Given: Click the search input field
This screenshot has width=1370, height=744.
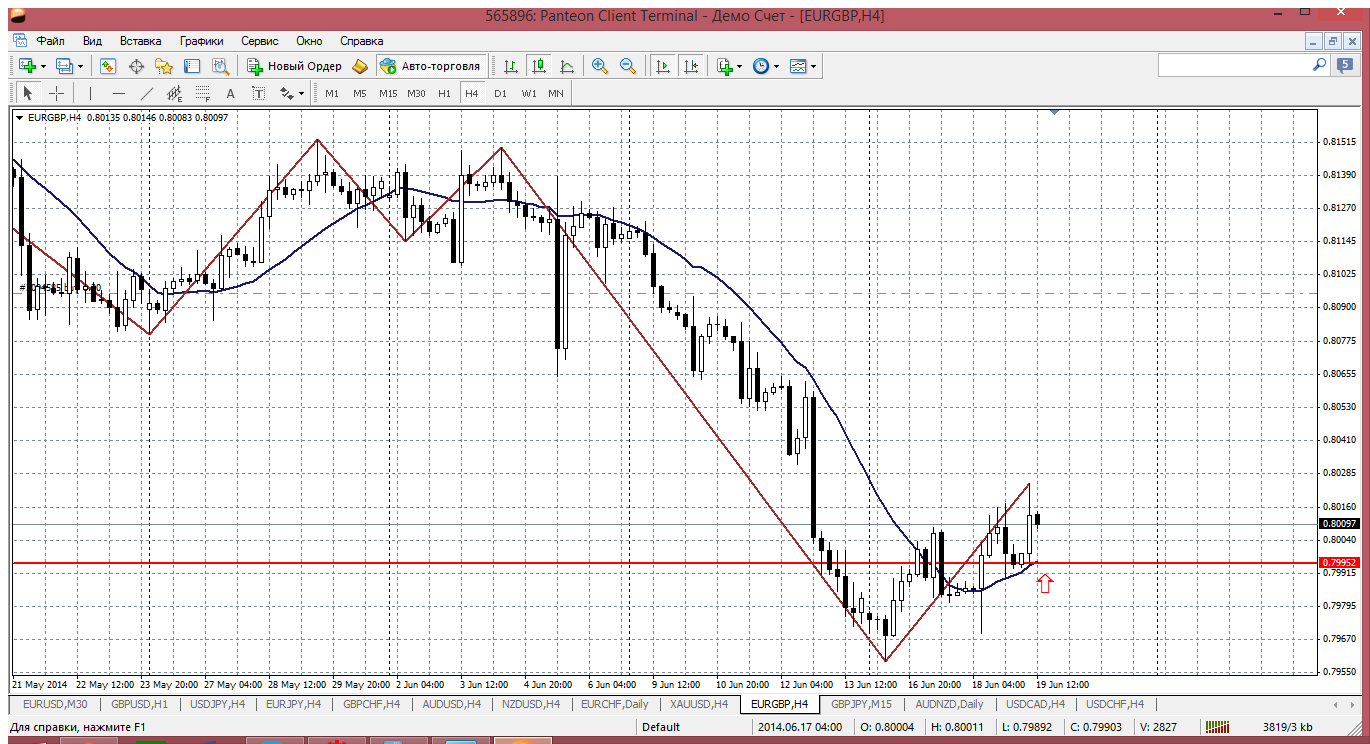Looking at the screenshot, I should (x=1234, y=65).
